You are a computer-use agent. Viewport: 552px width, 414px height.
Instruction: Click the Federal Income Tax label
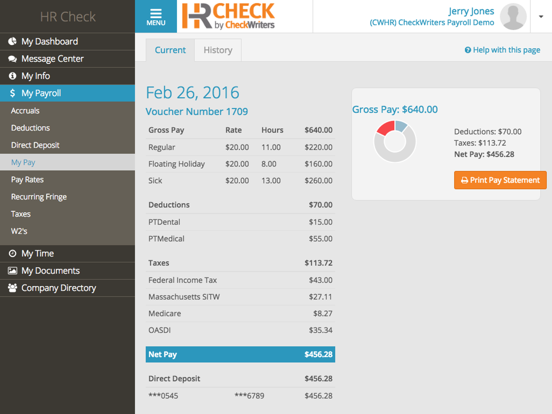tap(182, 280)
